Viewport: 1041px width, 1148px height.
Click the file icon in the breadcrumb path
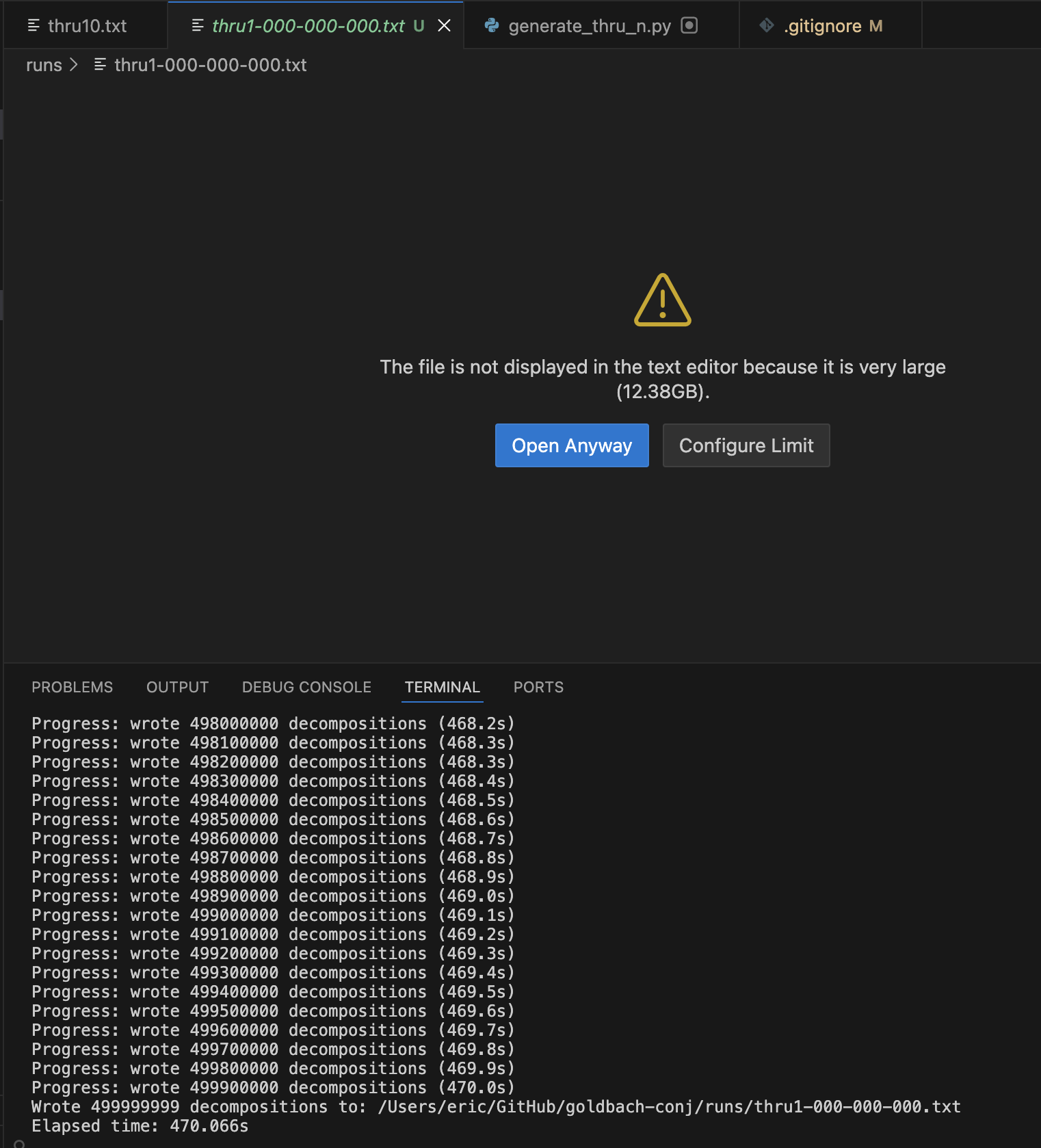point(100,65)
